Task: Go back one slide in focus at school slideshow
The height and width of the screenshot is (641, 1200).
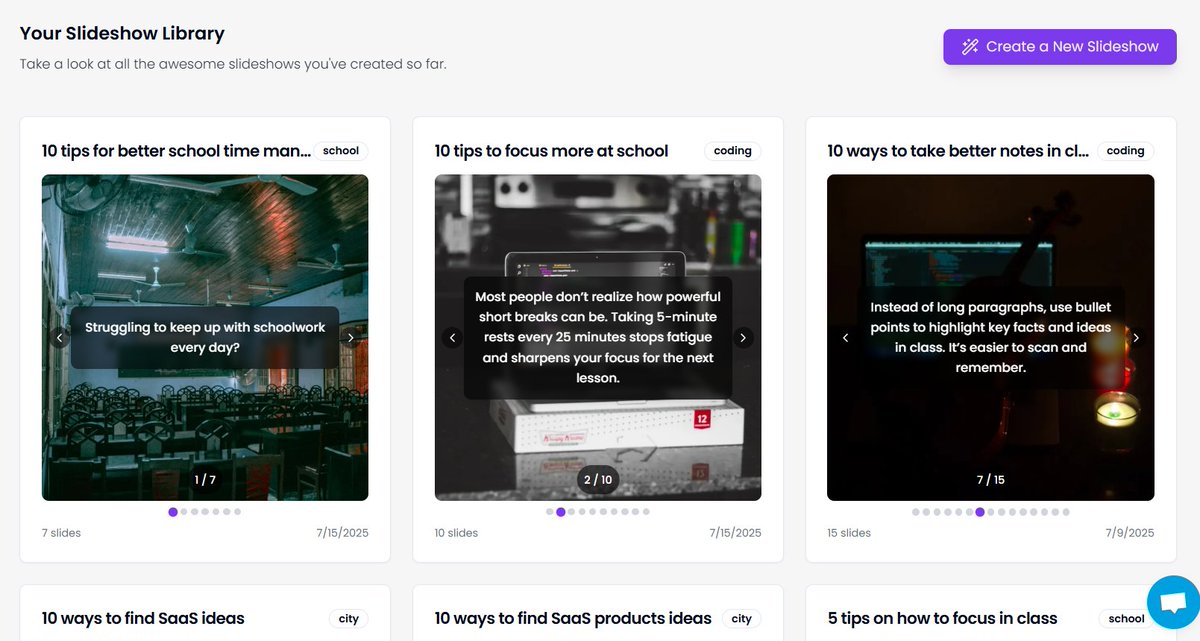Action: pos(452,338)
